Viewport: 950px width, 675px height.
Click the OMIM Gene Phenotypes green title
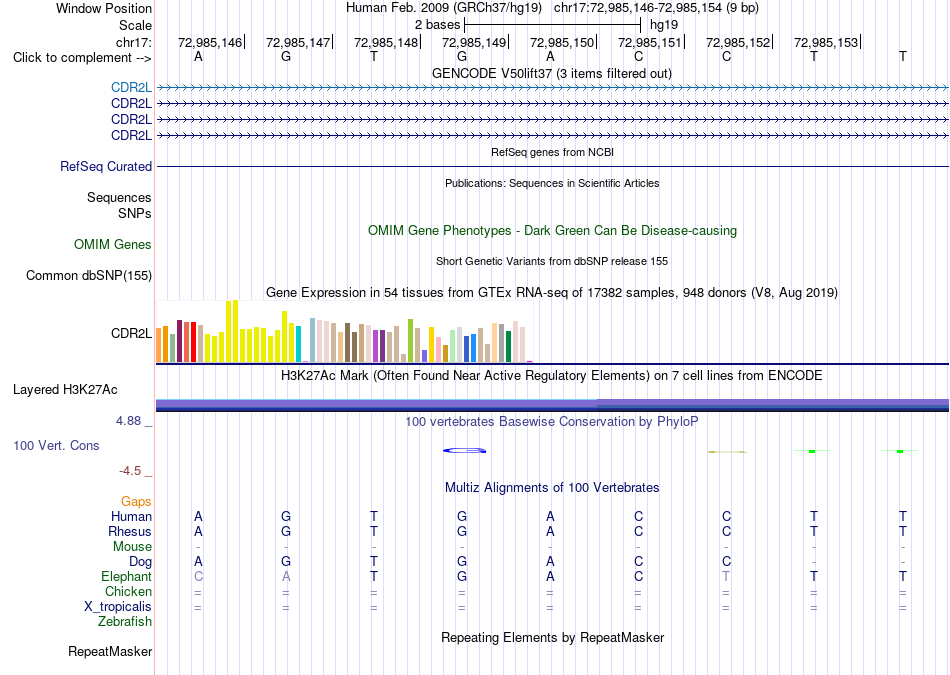tap(552, 231)
